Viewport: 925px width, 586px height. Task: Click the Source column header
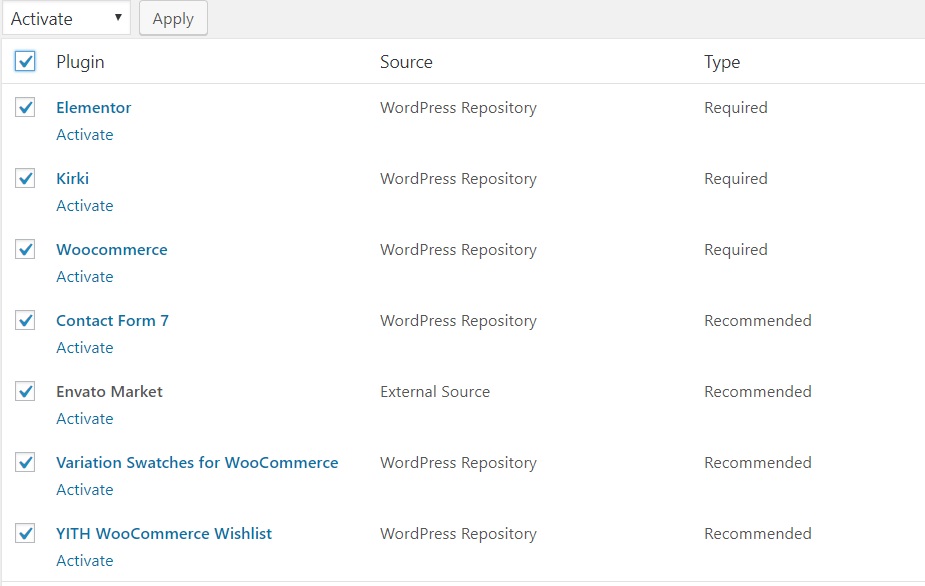406,62
